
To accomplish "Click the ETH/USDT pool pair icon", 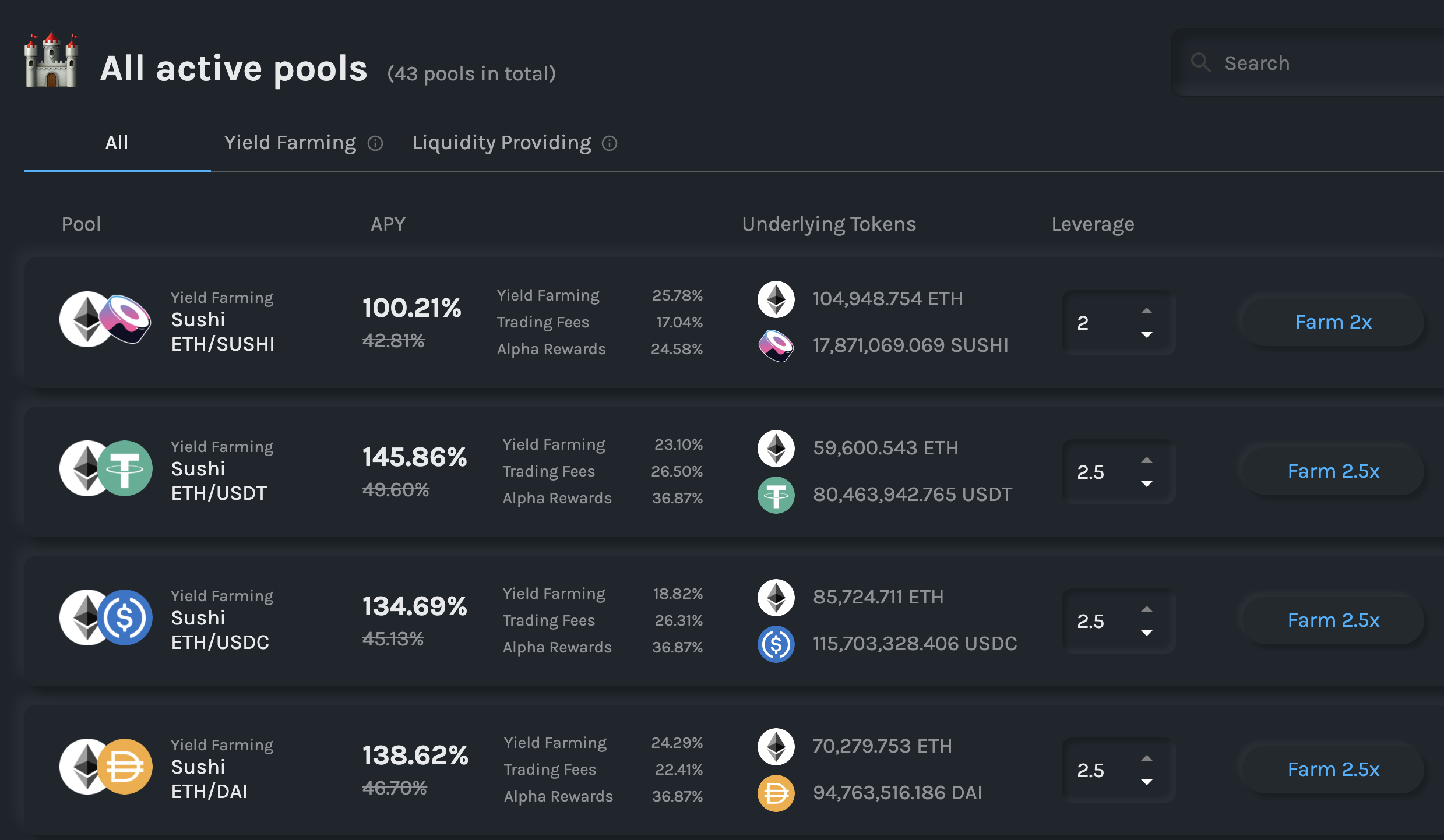I will (105, 468).
